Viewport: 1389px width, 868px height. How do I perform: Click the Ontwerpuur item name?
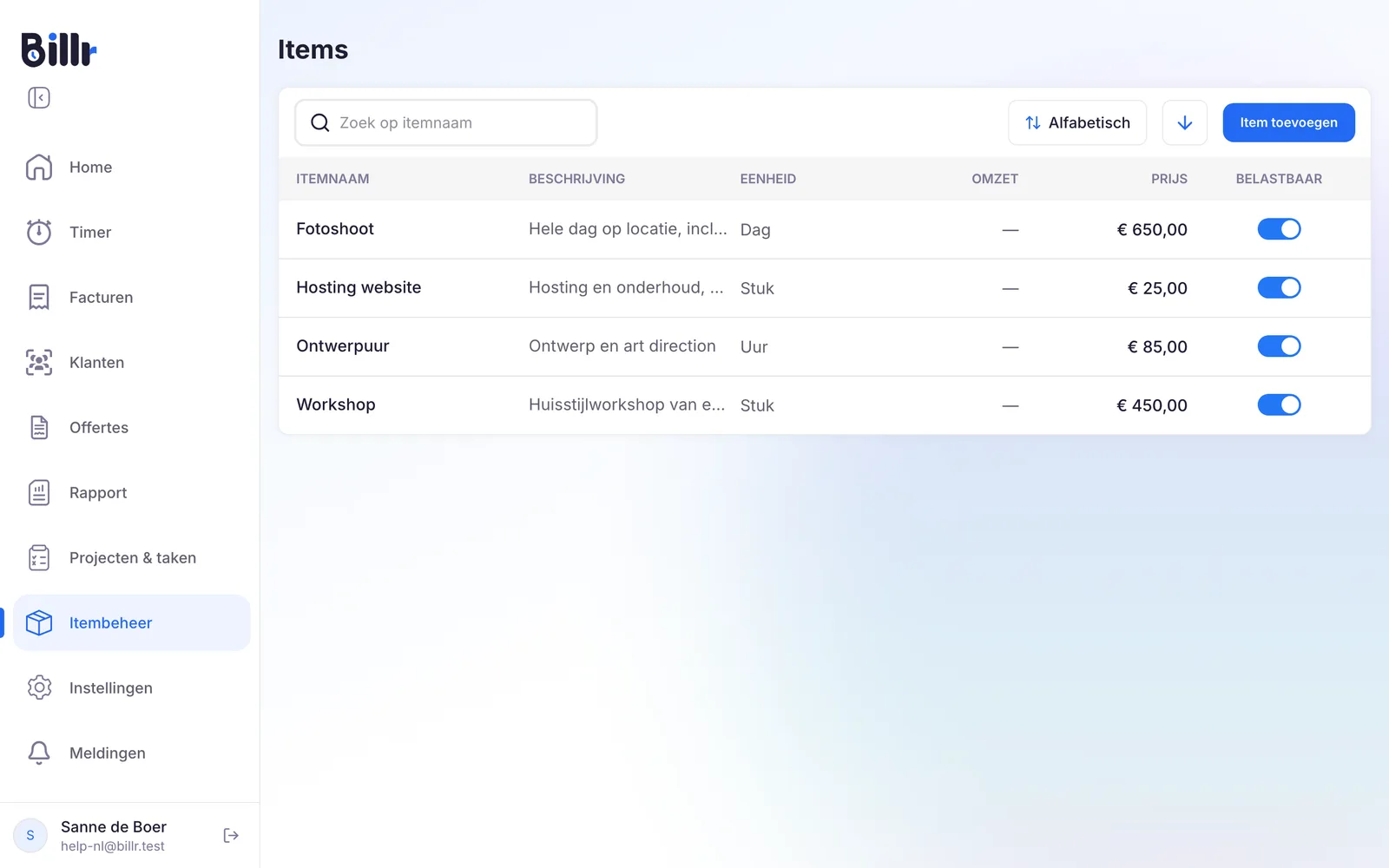click(x=343, y=345)
